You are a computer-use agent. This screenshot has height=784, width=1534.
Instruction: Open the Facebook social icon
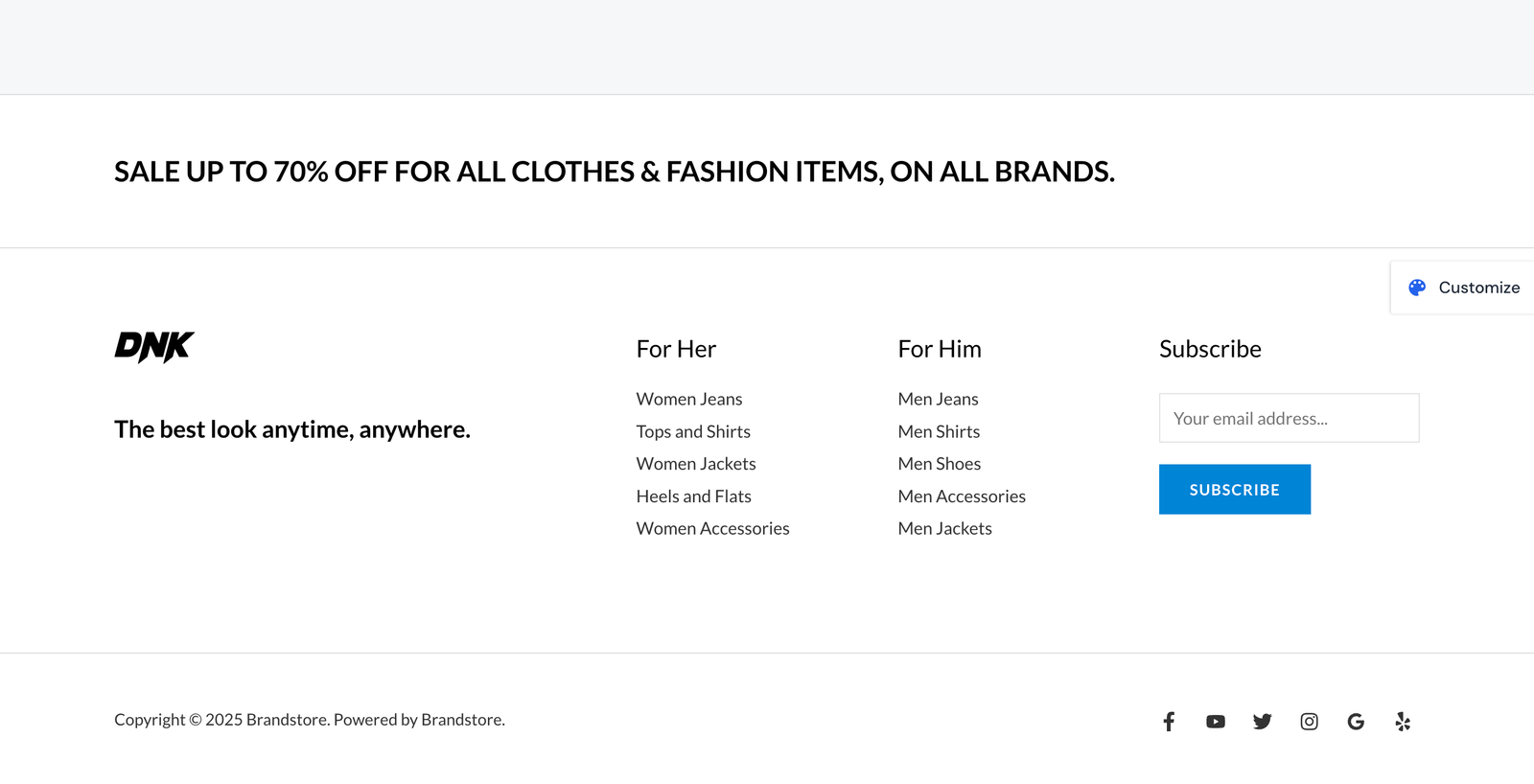tap(1169, 722)
